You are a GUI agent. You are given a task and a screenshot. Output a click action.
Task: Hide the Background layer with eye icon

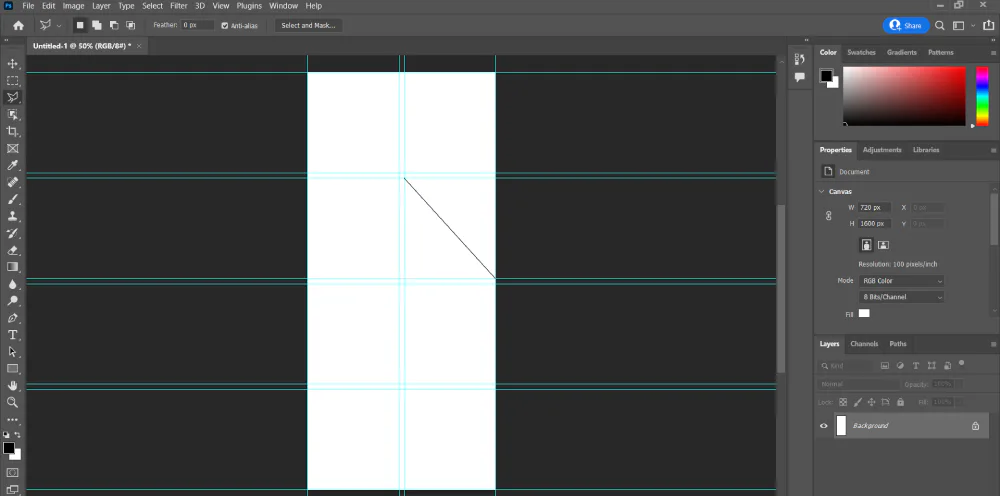[824, 426]
